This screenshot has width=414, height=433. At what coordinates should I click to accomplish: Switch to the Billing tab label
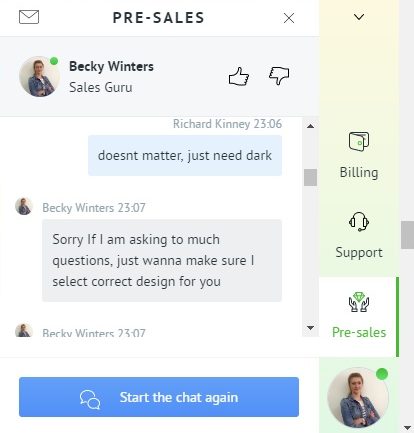click(359, 173)
